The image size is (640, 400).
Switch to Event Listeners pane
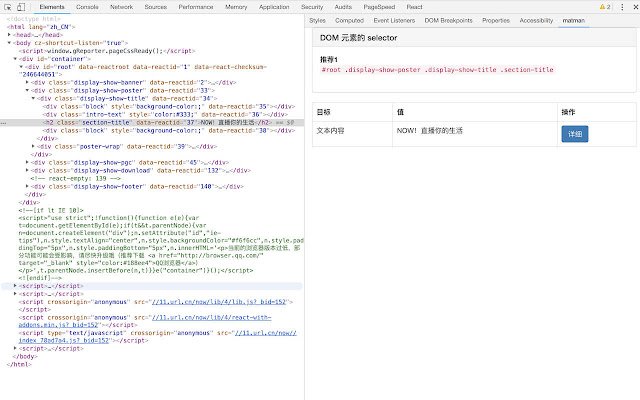[x=394, y=20]
